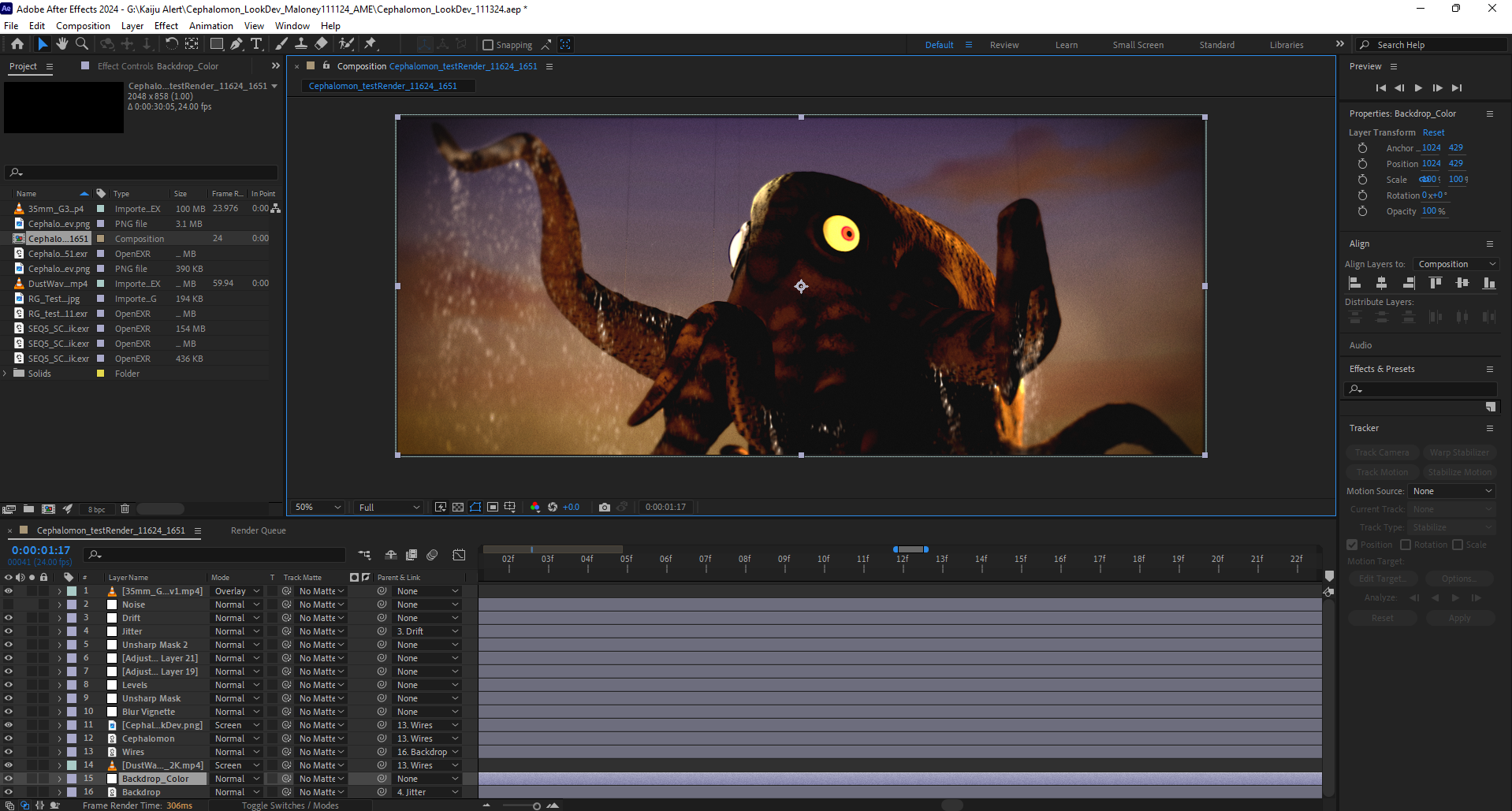Screen dimensions: 1512x811
Task: Toggle visibility of the Backdrop_Color layer
Action: (9, 779)
